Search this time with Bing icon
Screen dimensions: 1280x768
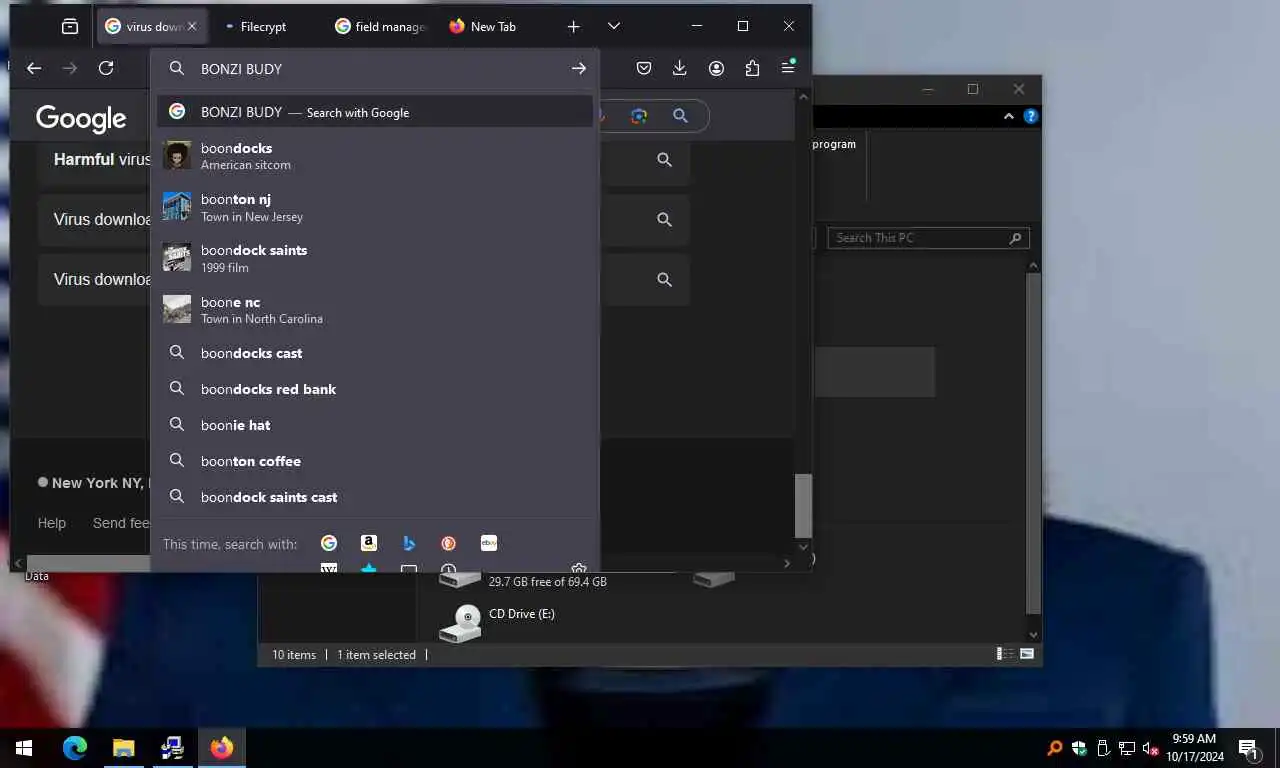[x=409, y=543]
